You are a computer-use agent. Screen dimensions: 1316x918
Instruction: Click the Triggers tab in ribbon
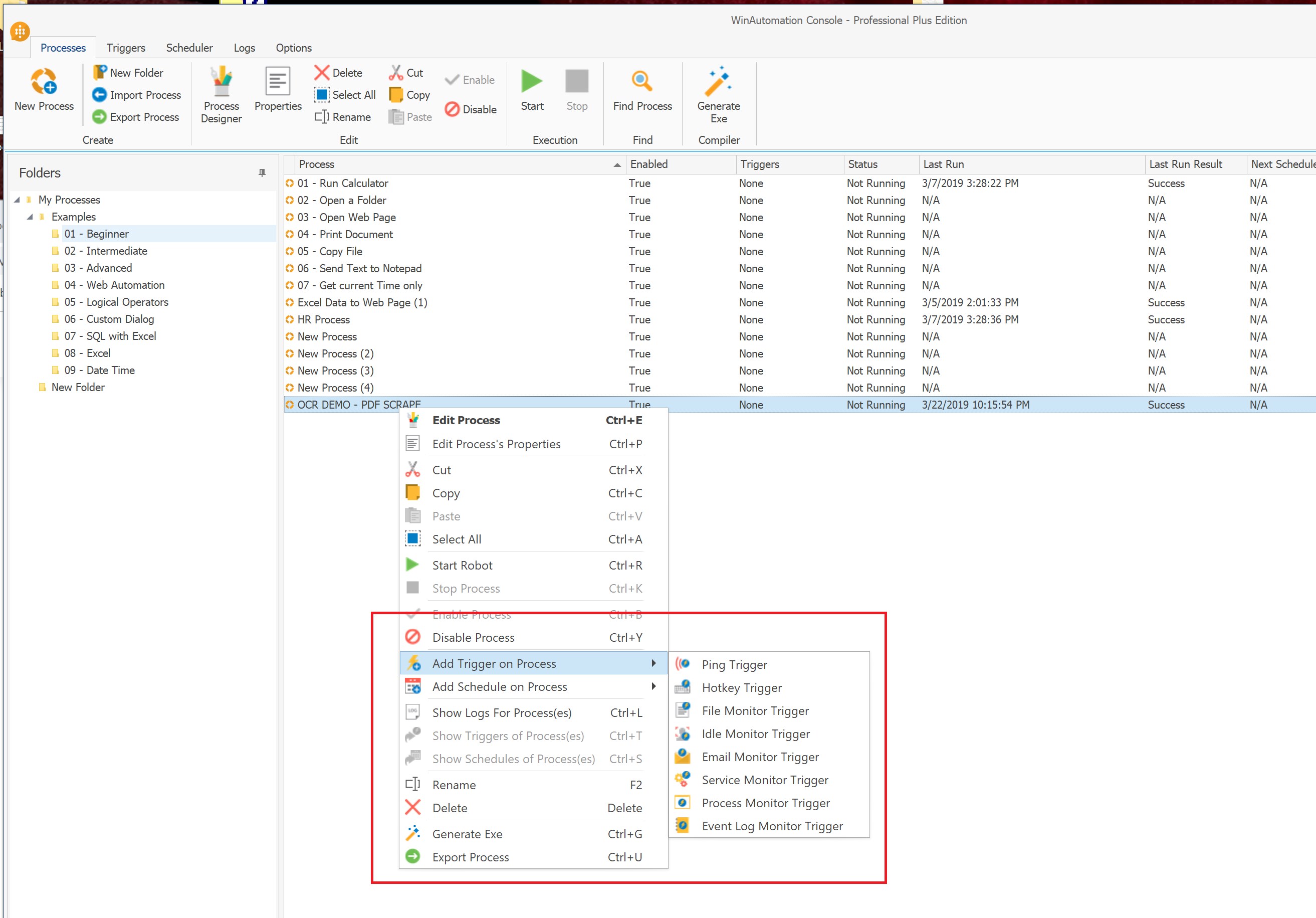tap(124, 47)
